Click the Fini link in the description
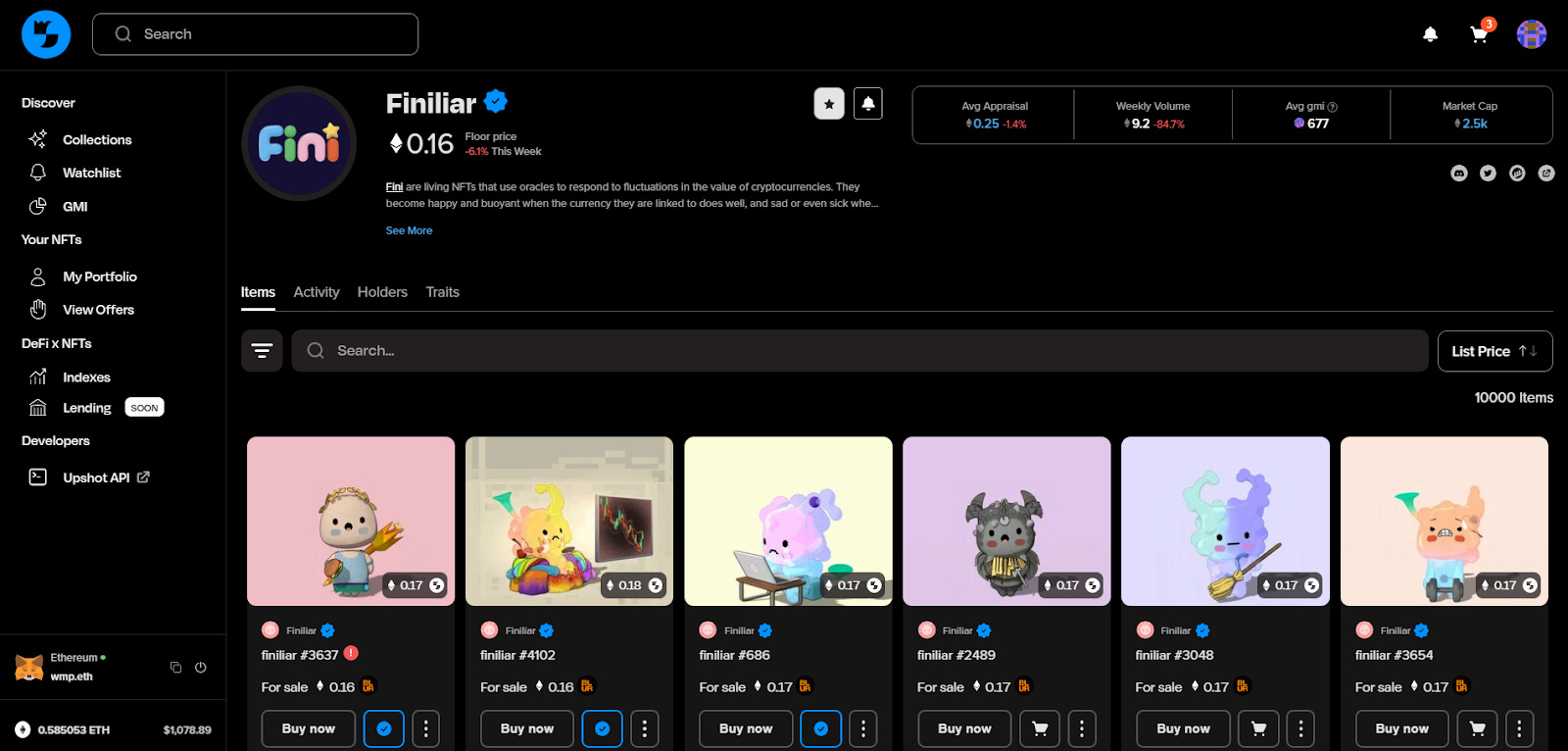 click(x=394, y=186)
